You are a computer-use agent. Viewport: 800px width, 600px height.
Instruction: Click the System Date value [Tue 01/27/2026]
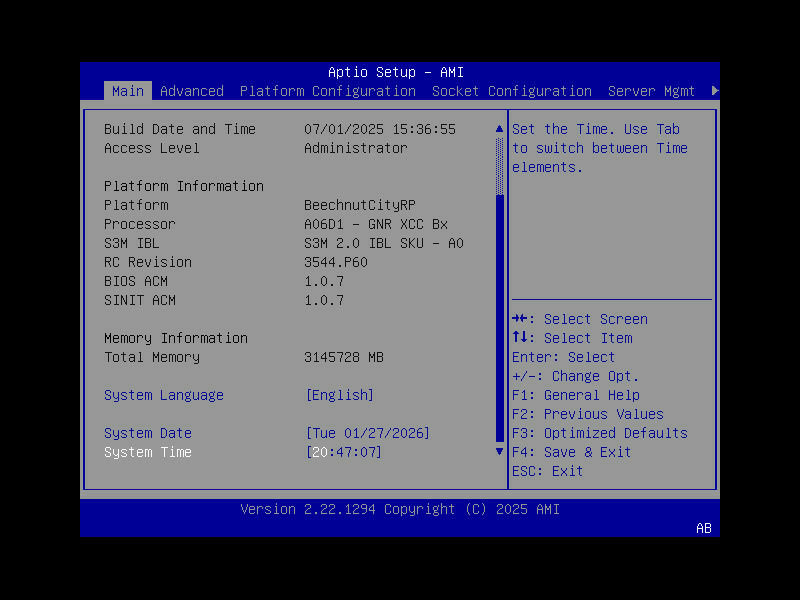367,433
